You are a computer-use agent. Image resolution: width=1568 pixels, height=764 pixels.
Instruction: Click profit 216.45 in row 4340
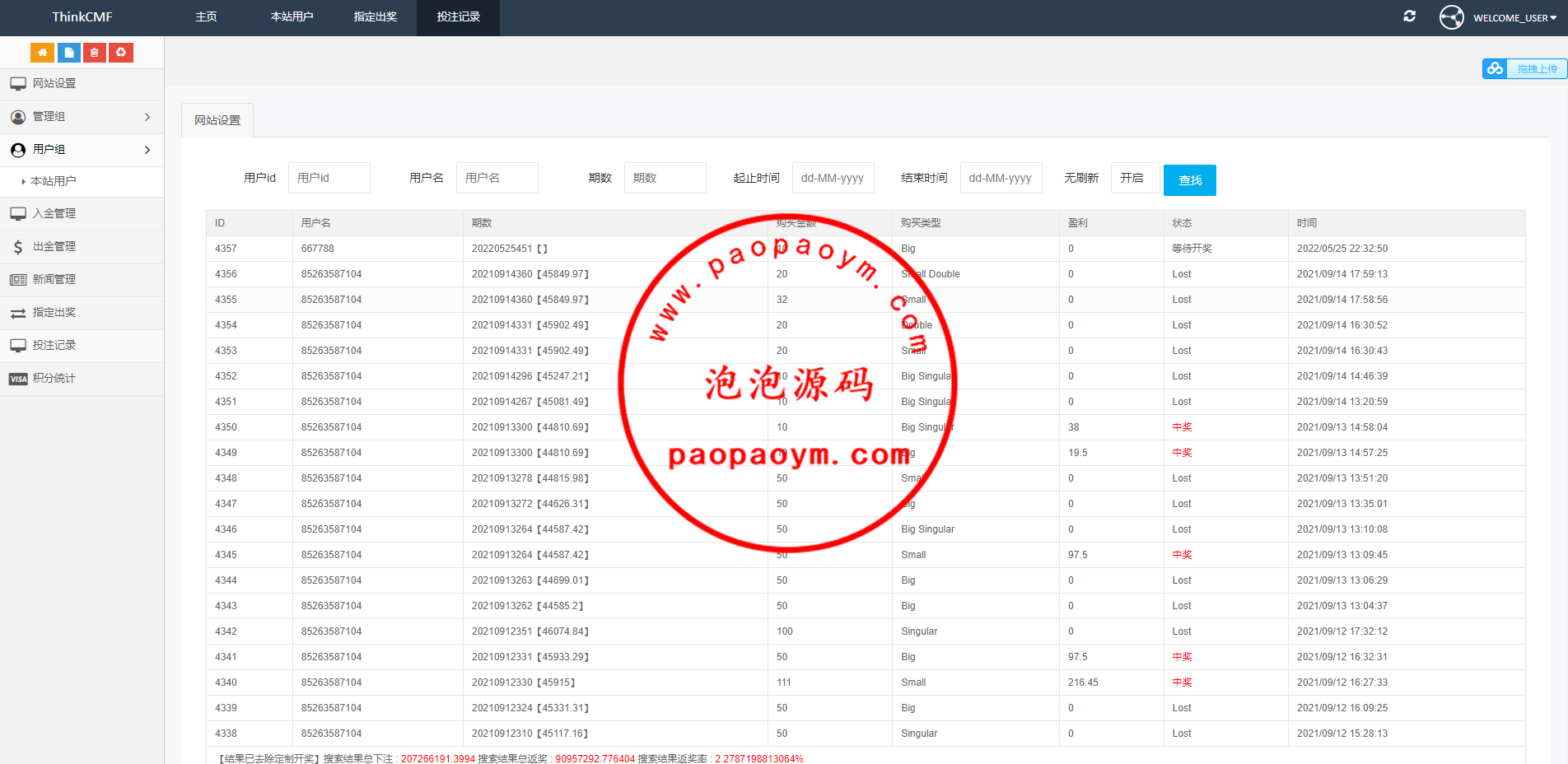(1083, 682)
